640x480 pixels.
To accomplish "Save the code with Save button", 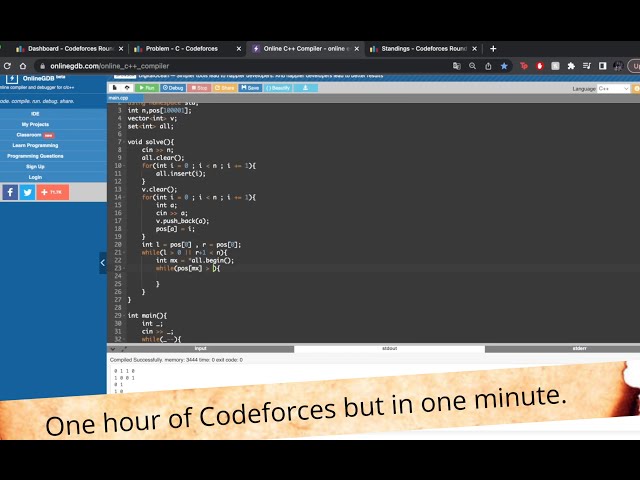I will (x=250, y=88).
